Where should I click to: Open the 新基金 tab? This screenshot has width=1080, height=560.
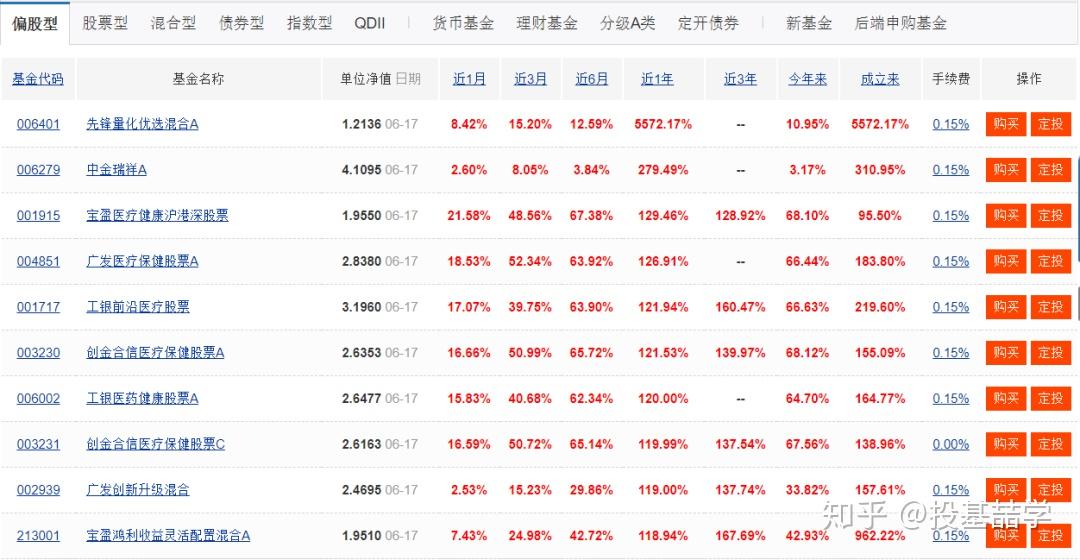[x=809, y=23]
